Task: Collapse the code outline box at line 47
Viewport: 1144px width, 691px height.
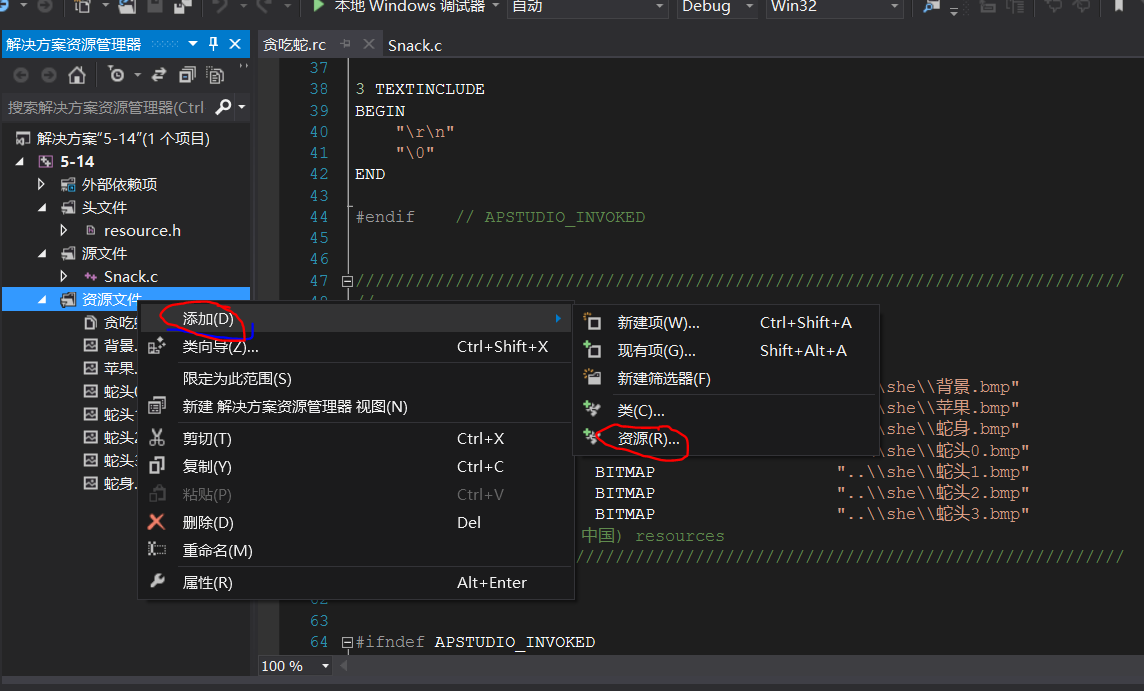Action: tap(347, 281)
